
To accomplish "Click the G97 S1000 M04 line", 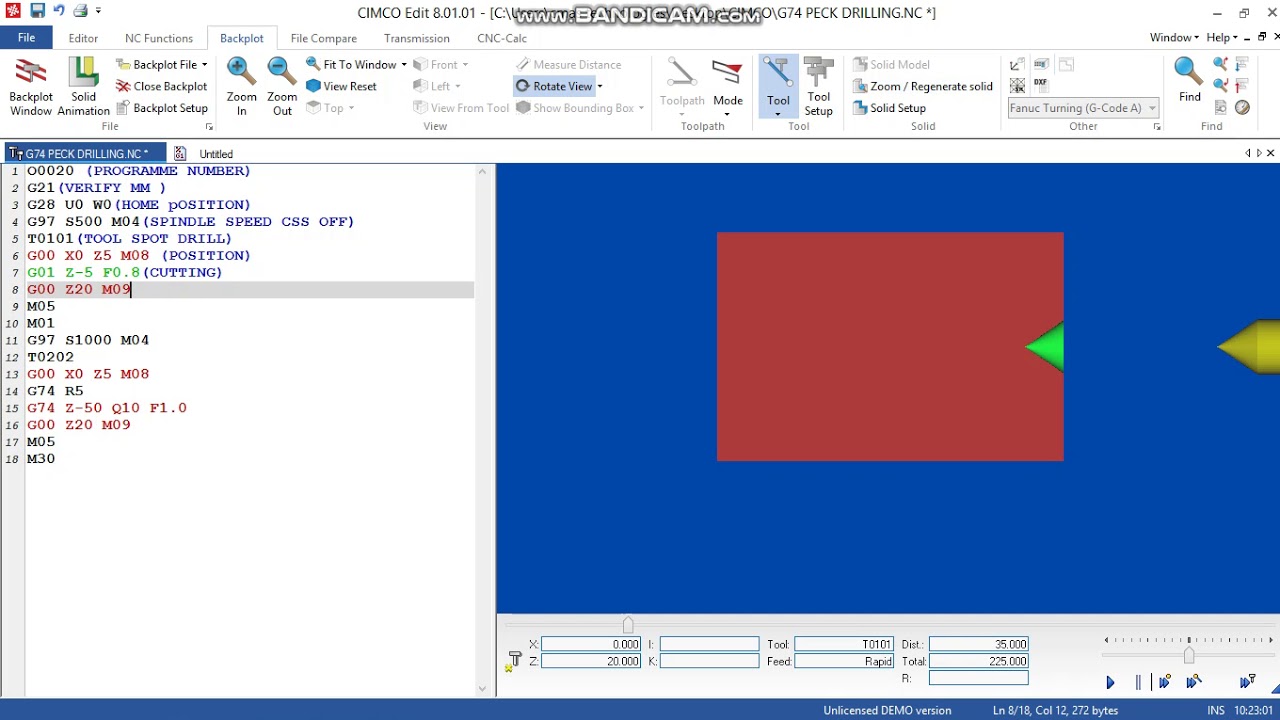I will (88, 340).
